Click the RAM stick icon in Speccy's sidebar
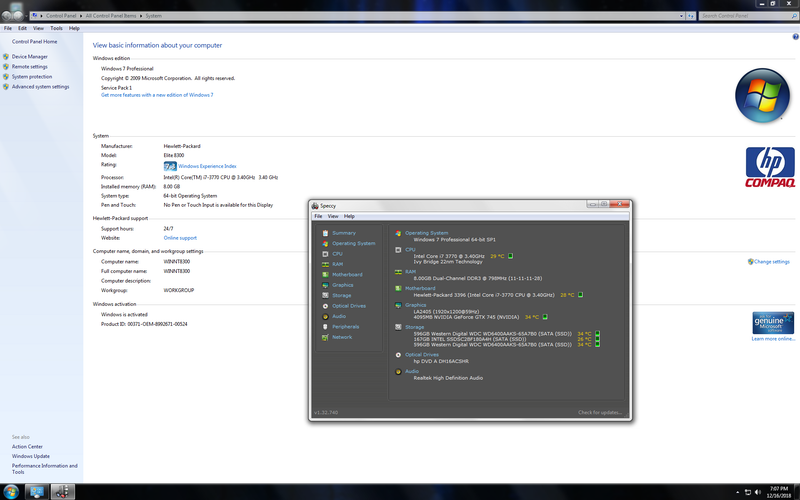 point(325,264)
